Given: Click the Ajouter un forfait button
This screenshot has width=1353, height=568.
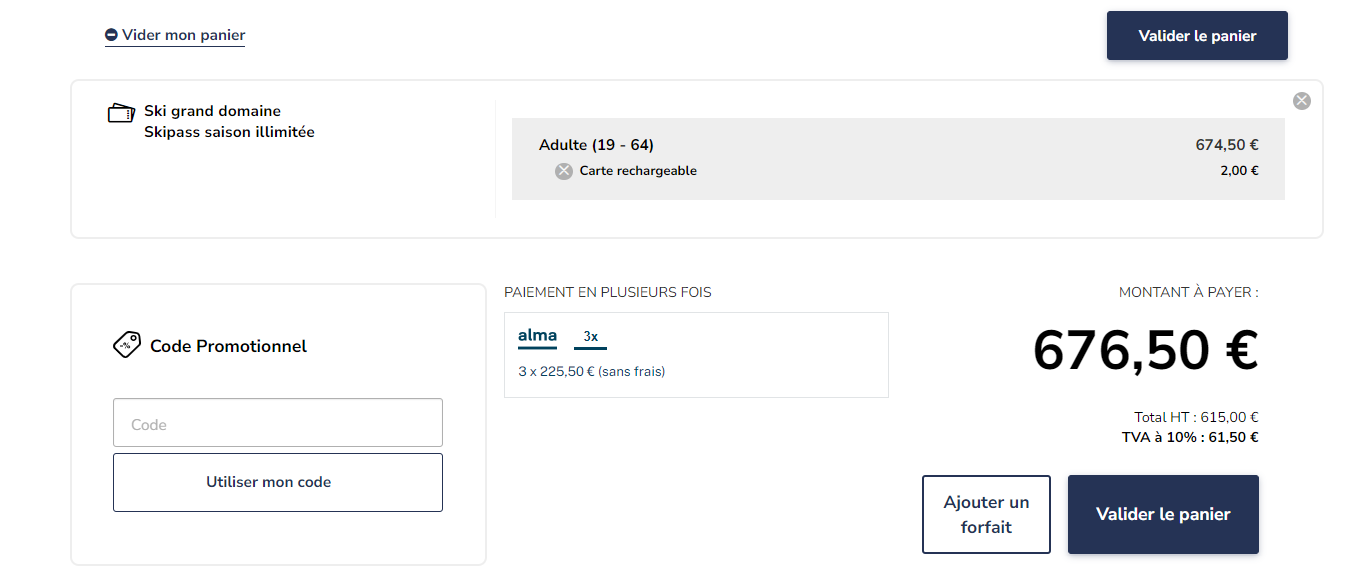Looking at the screenshot, I should pyautogui.click(x=986, y=514).
